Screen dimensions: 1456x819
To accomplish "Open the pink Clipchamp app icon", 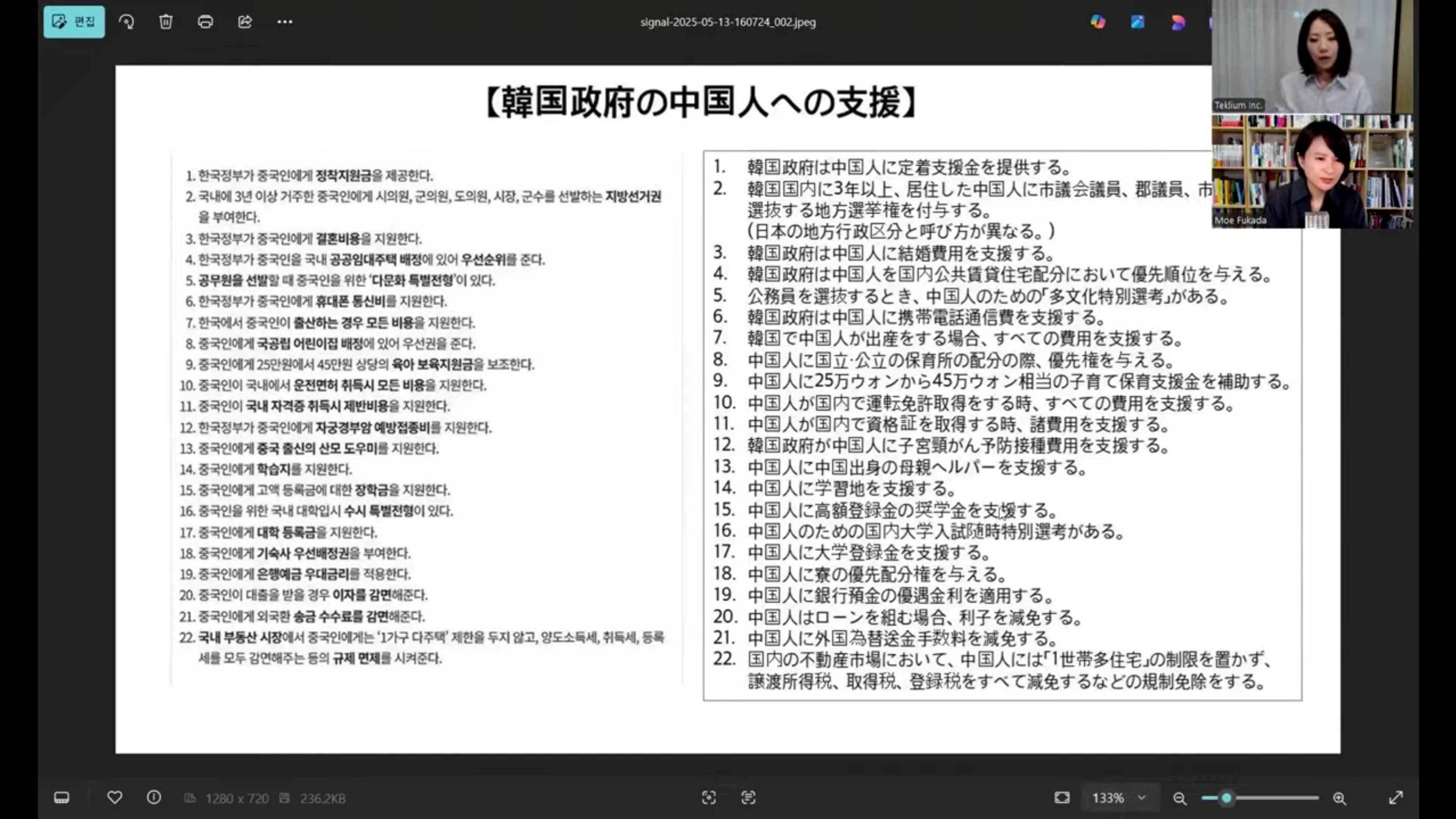I will point(1178,22).
